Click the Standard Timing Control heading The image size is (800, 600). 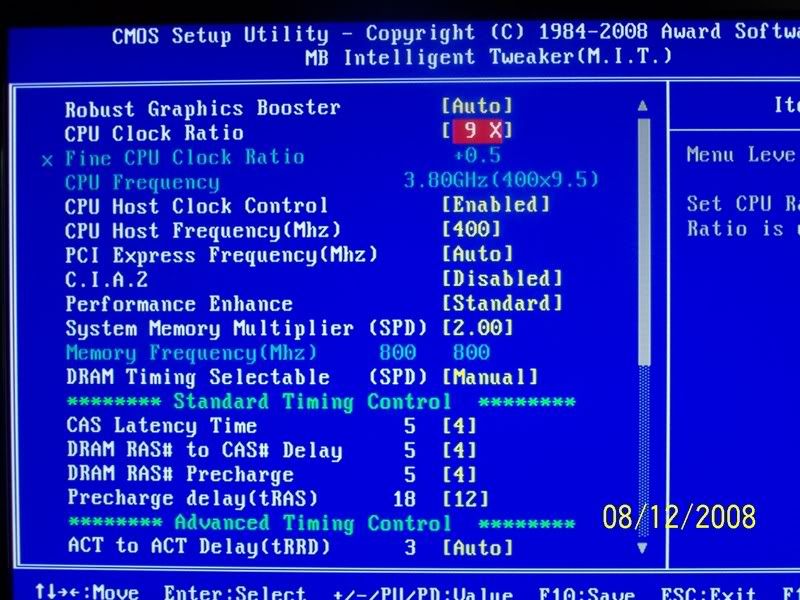coord(312,402)
